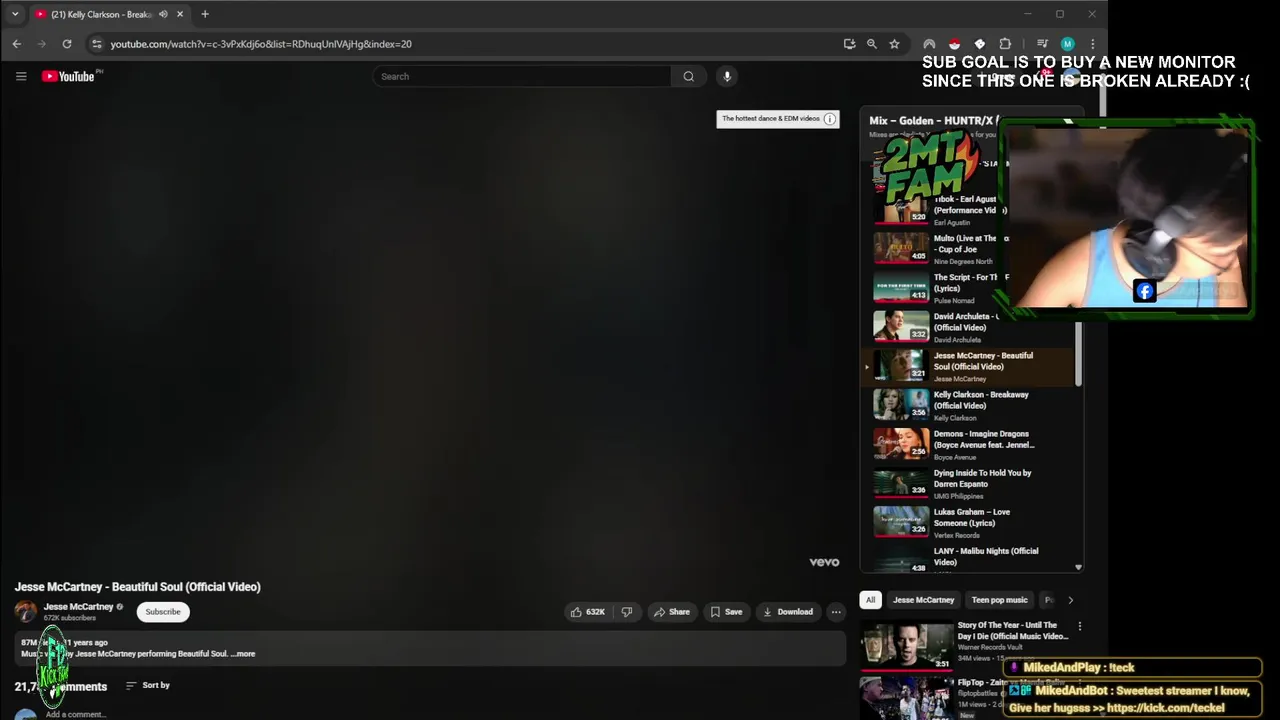Mute tab via speaker icon
Image resolution: width=1280 pixels, height=720 pixels.
click(163, 14)
